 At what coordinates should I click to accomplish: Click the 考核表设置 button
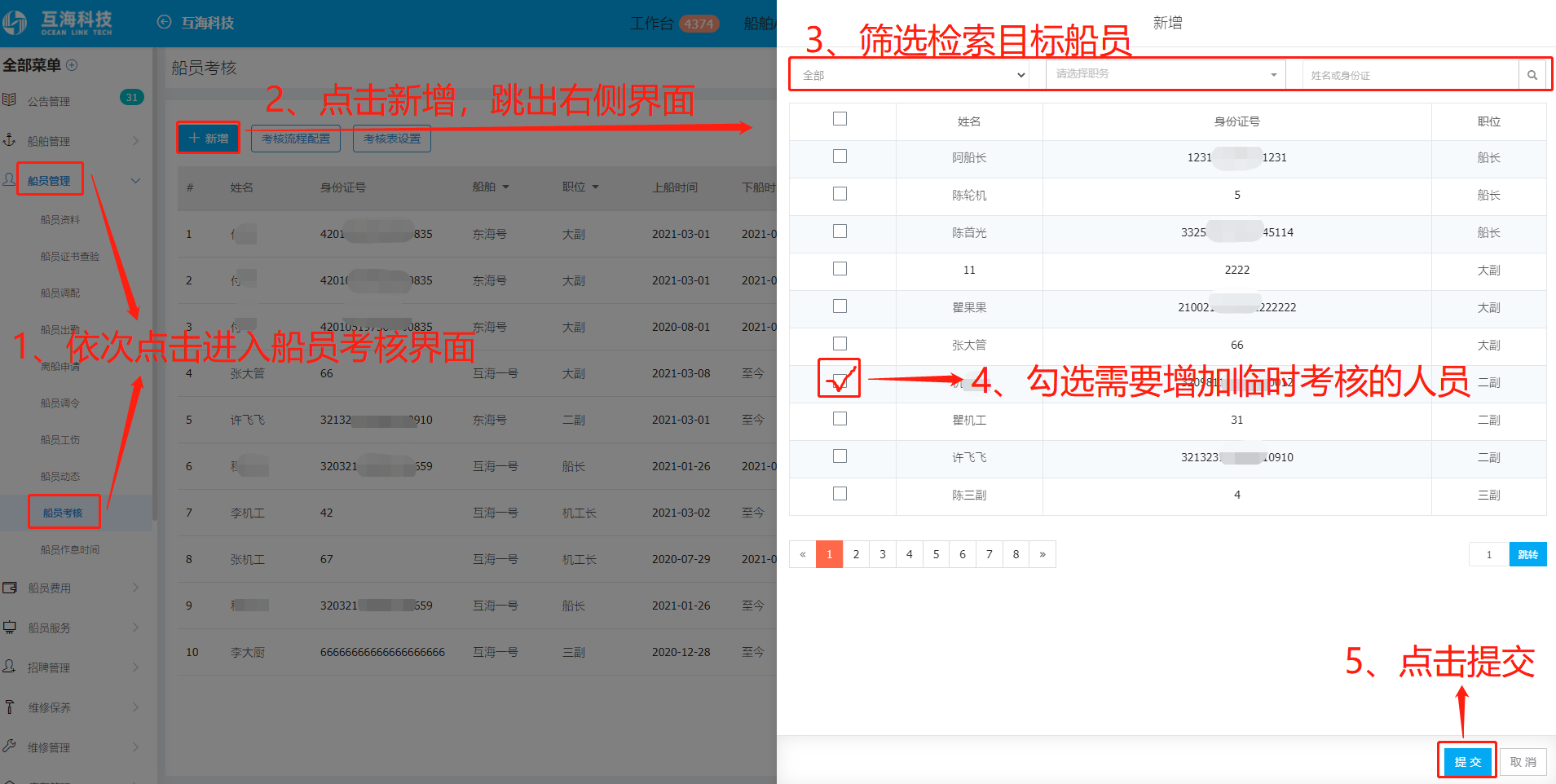point(392,139)
